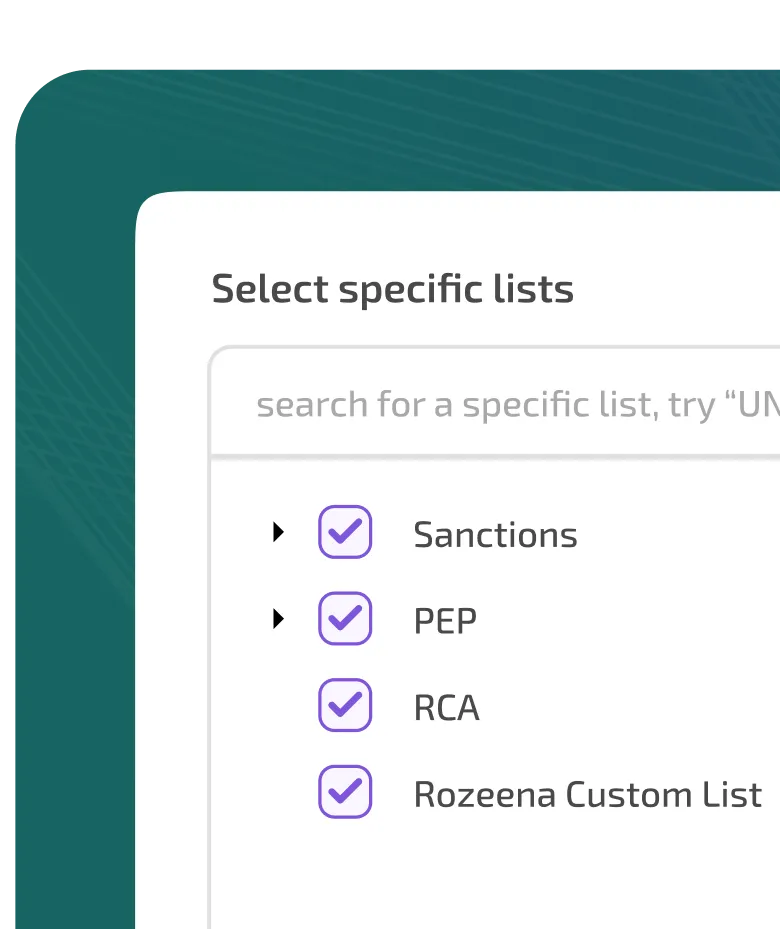Image resolution: width=780 pixels, height=929 pixels.
Task: Expand the PEP list group arrow
Action: [x=278, y=620]
